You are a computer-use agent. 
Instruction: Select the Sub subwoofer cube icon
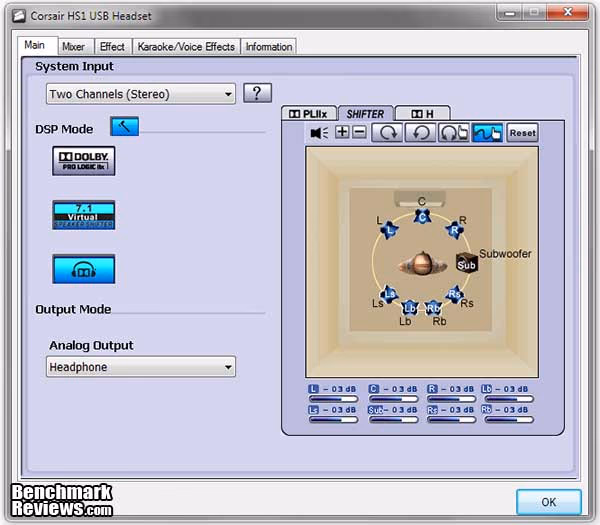(x=466, y=263)
